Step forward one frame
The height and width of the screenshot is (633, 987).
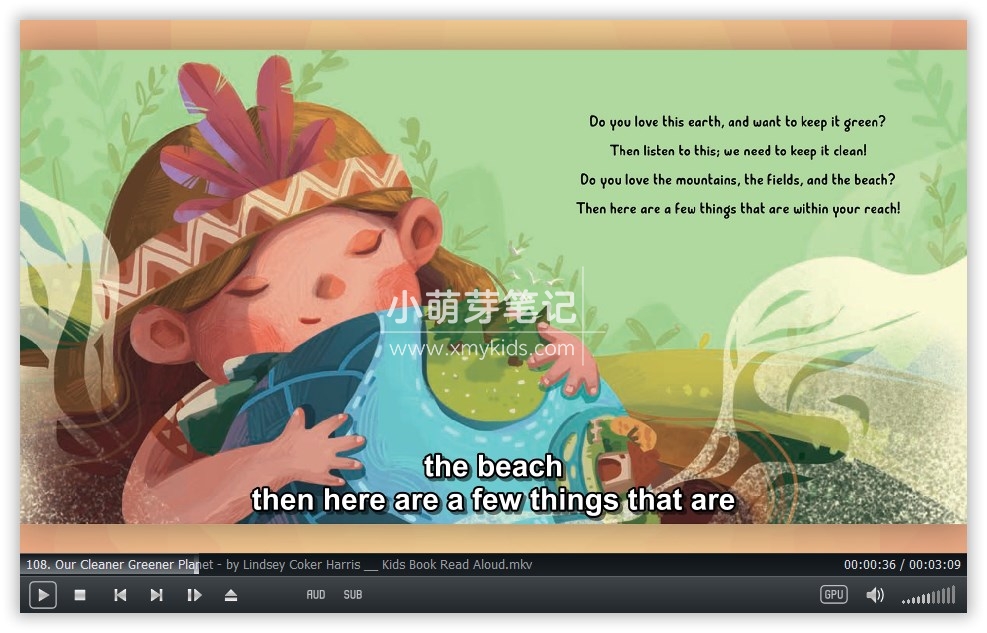(194, 595)
